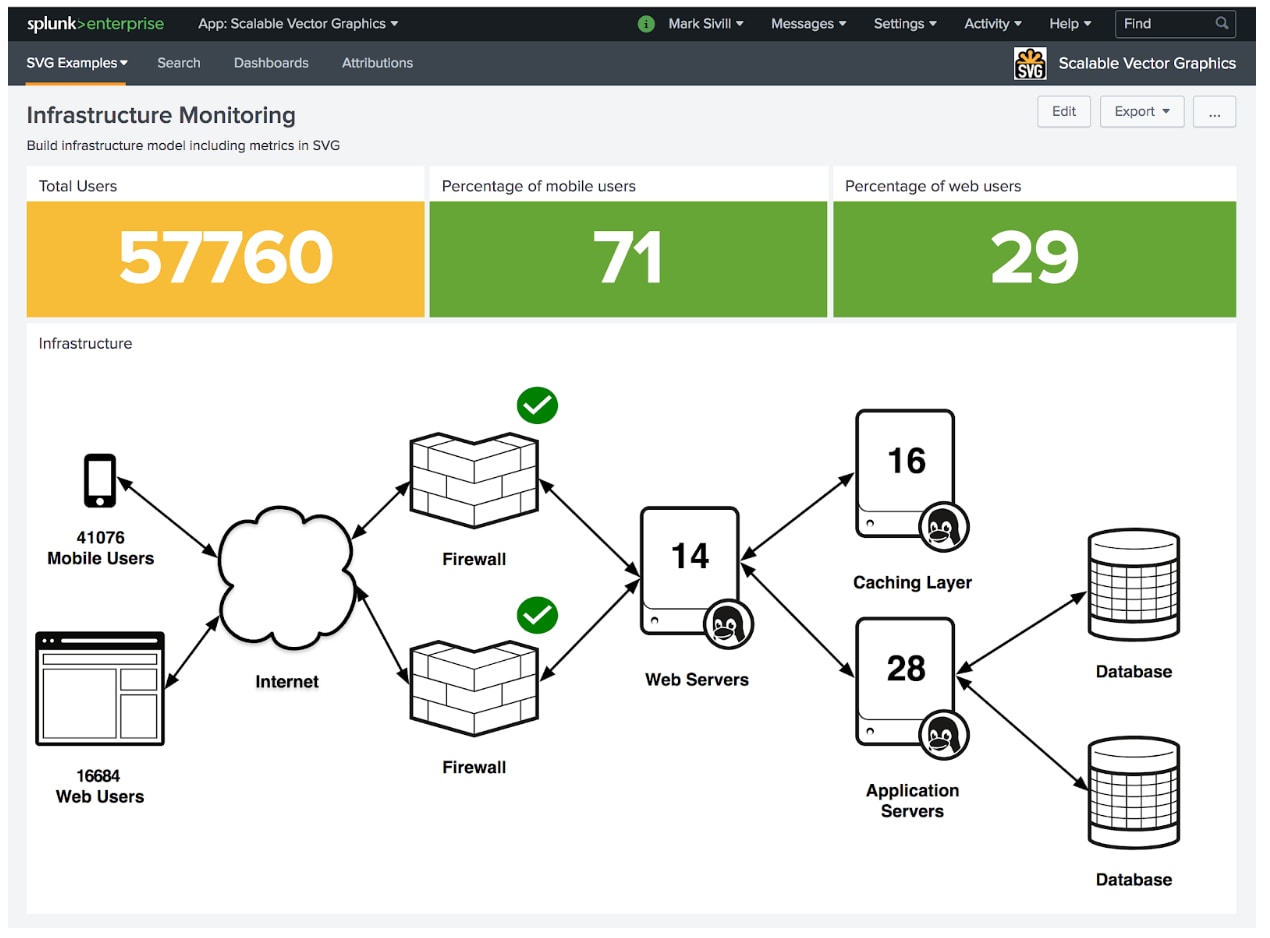
Task: Open the Dashboards tab
Action: (x=271, y=63)
